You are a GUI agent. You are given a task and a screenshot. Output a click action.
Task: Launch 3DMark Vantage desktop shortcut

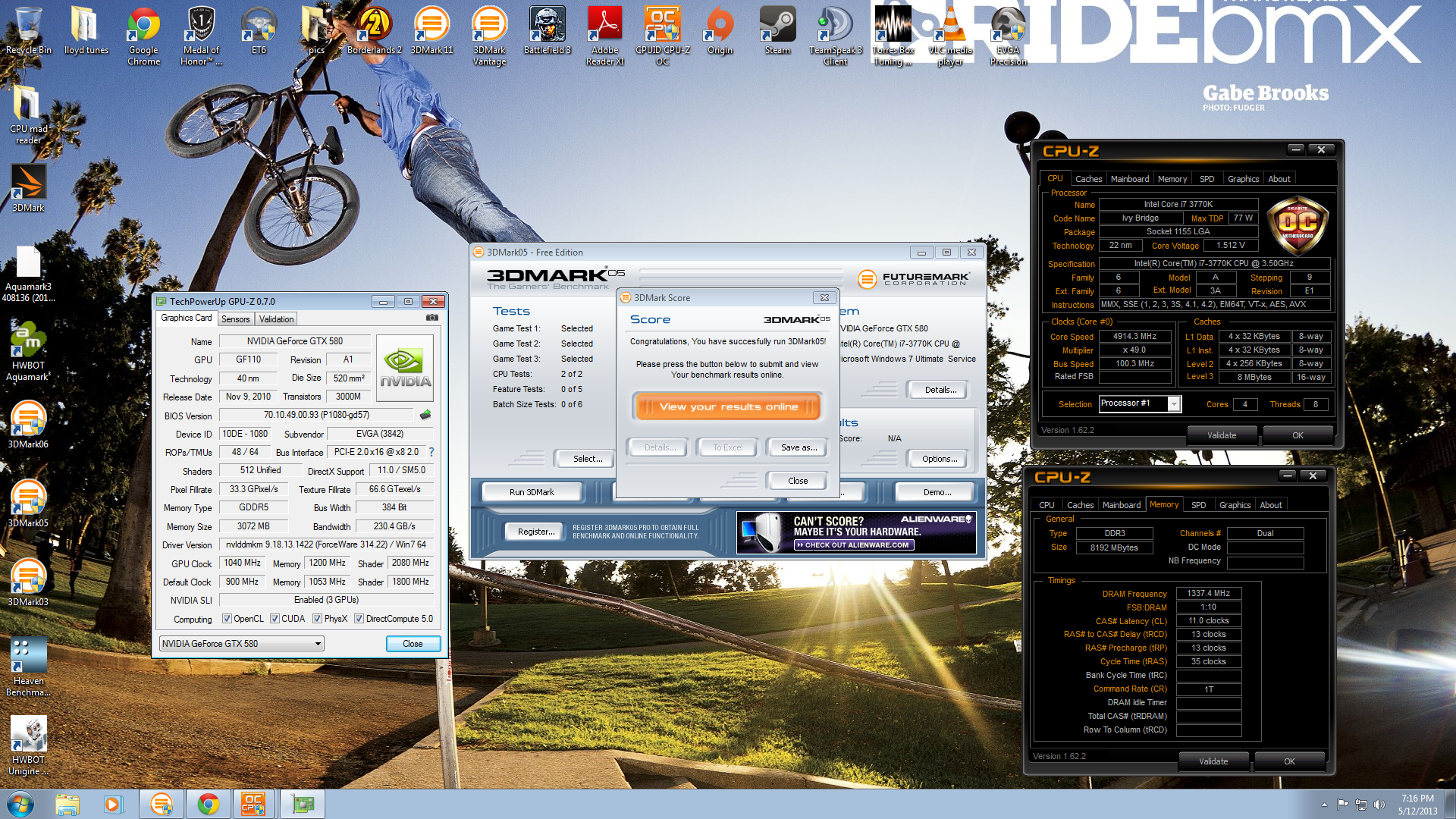(x=489, y=36)
